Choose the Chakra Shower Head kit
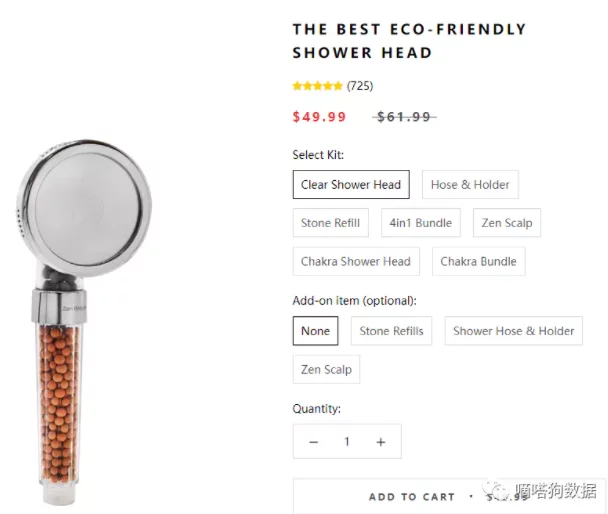Screen dimensions: 608x514 click(x=356, y=262)
